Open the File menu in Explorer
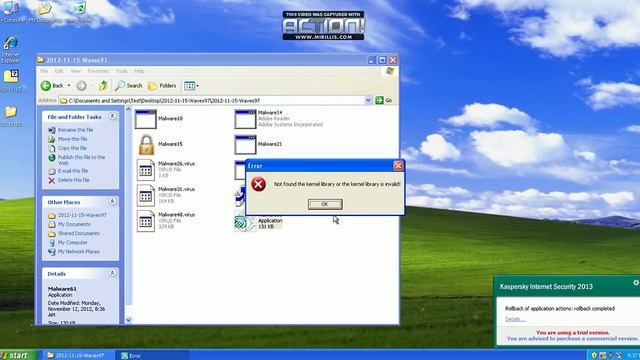The image size is (640, 360). point(44,71)
